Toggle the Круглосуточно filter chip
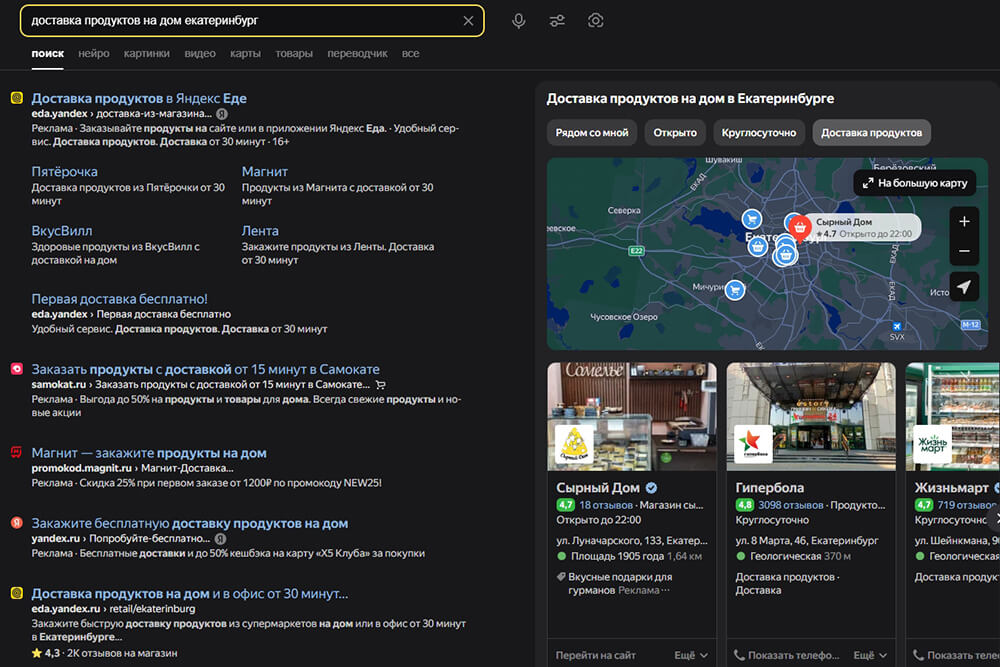Screen dimensions: 1000x667 pyautogui.click(x=759, y=133)
